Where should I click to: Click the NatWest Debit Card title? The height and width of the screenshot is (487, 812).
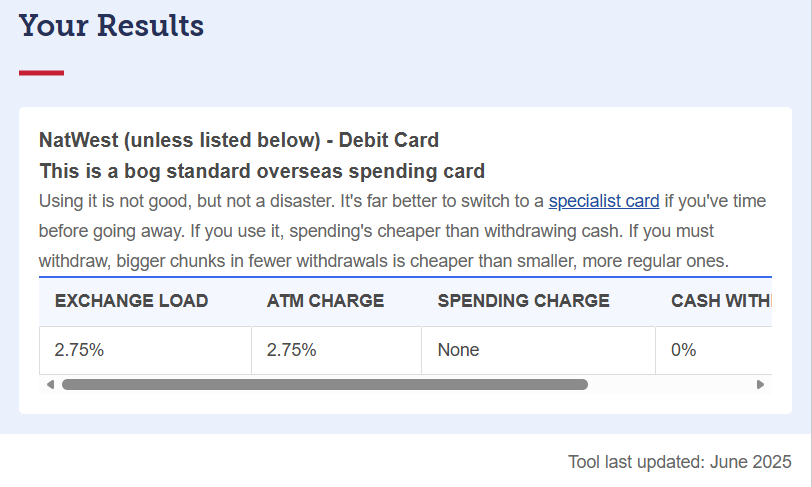coord(239,140)
